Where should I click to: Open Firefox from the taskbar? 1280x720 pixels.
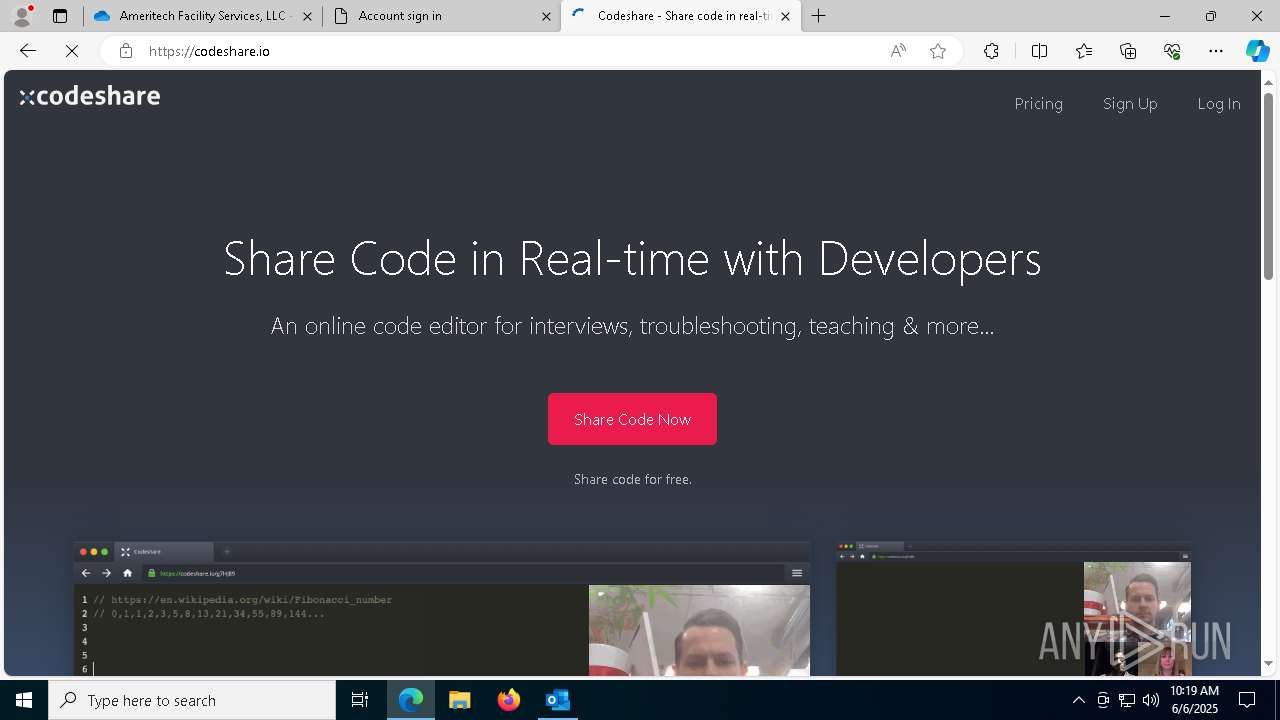pos(509,700)
